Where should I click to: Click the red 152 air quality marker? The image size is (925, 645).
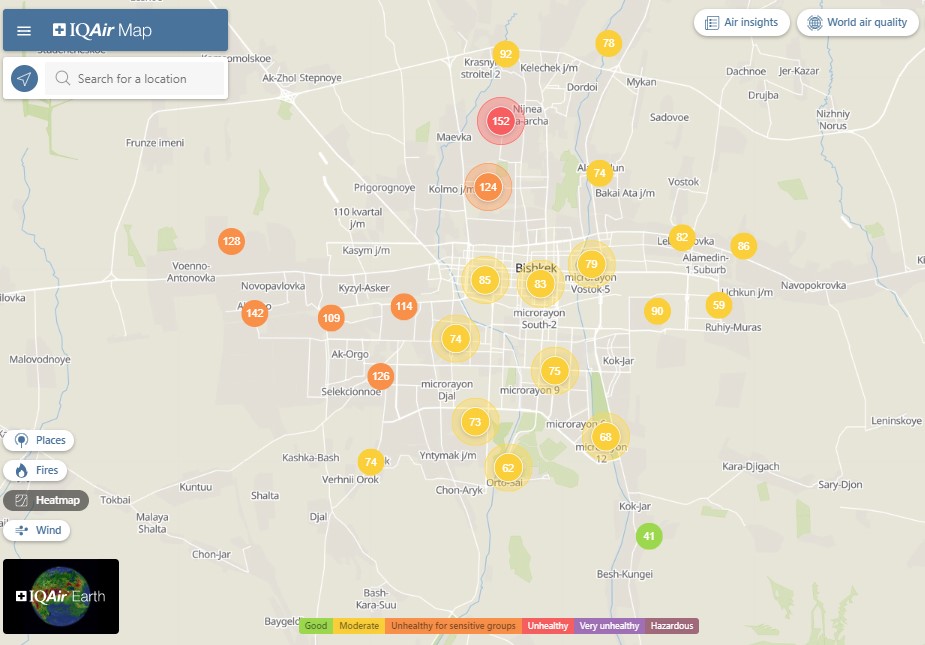coord(501,121)
